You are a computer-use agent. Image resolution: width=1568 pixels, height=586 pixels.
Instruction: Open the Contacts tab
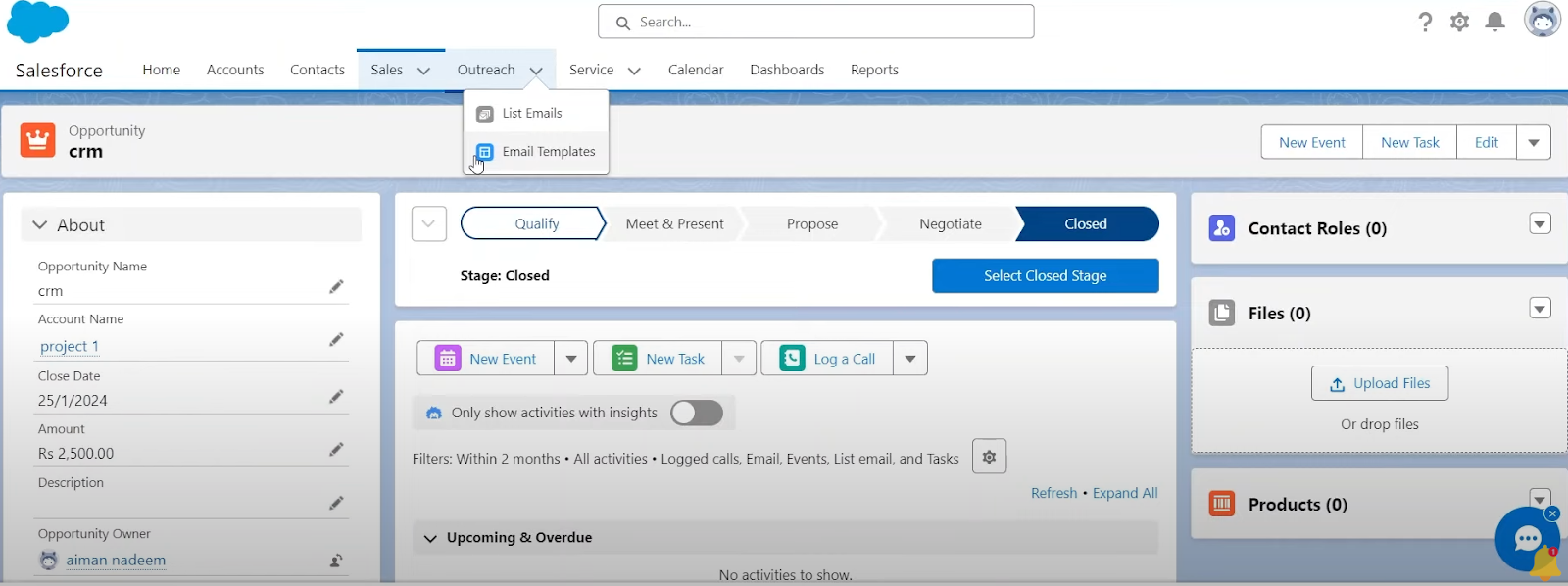318,70
